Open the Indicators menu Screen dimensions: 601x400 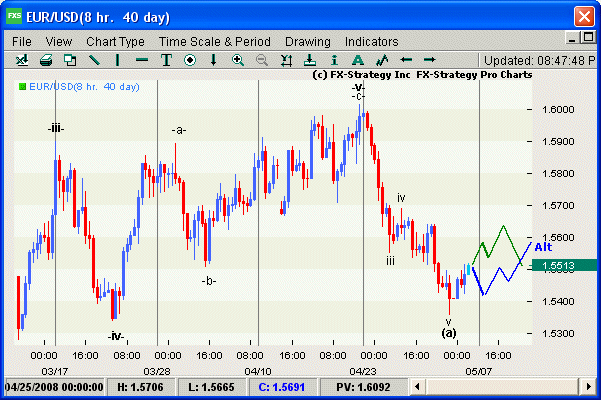(371, 41)
